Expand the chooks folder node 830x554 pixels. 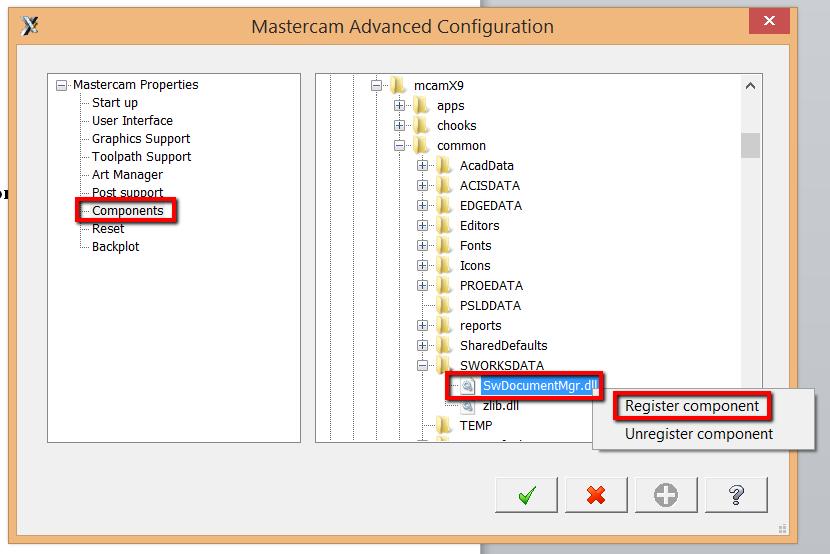pyautogui.click(x=400, y=125)
